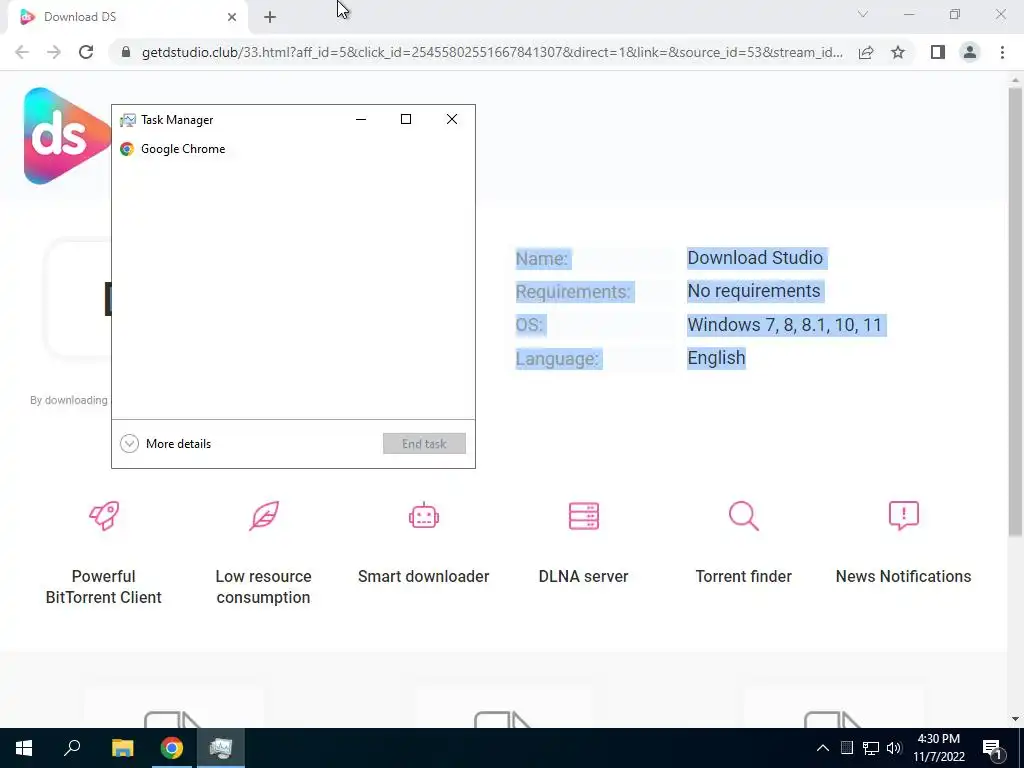Open File Explorer from the taskbar

click(x=122, y=748)
